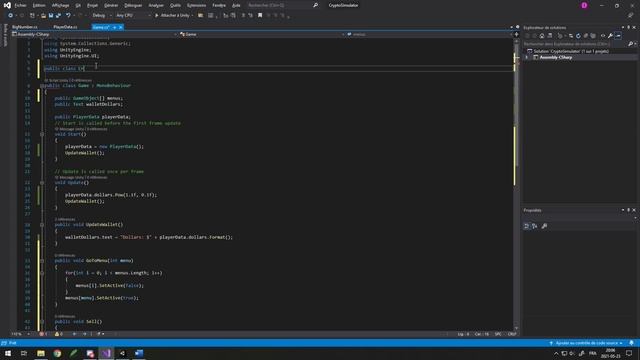The width and height of the screenshot is (640, 360).
Task: Collapse the GoToMenu method region
Action: 42,261
